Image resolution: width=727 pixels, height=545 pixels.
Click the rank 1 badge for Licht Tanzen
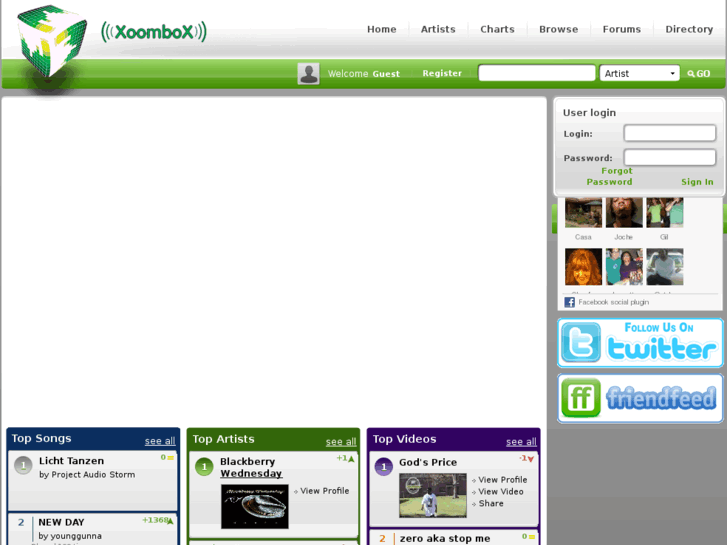[x=23, y=465]
